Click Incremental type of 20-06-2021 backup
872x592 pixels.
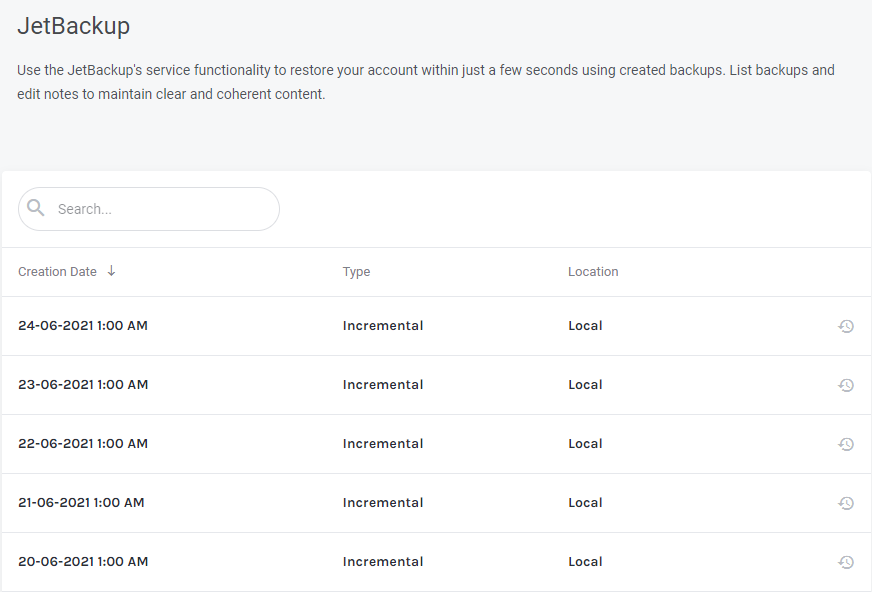pos(383,562)
